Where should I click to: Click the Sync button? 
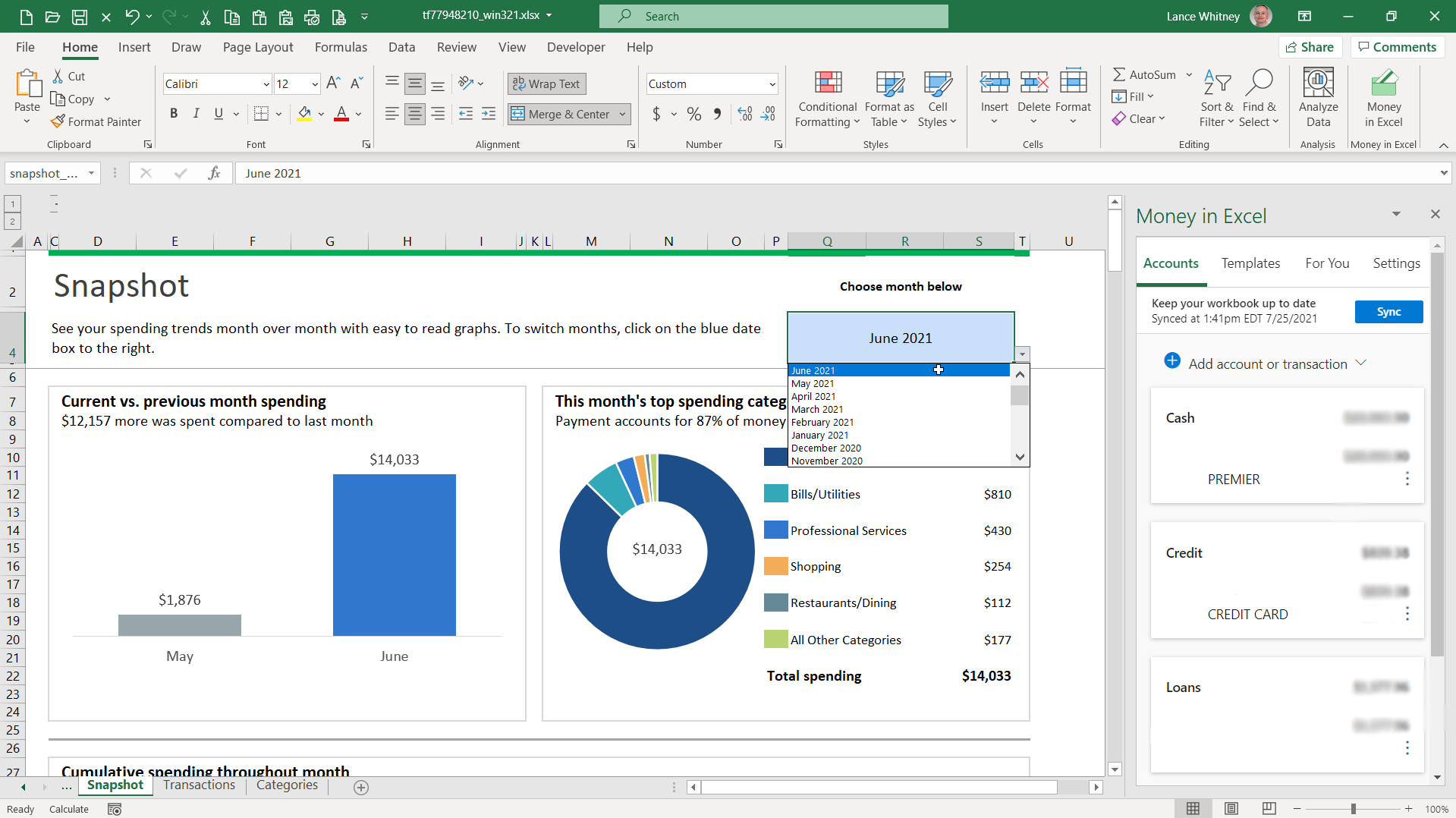(x=1388, y=312)
